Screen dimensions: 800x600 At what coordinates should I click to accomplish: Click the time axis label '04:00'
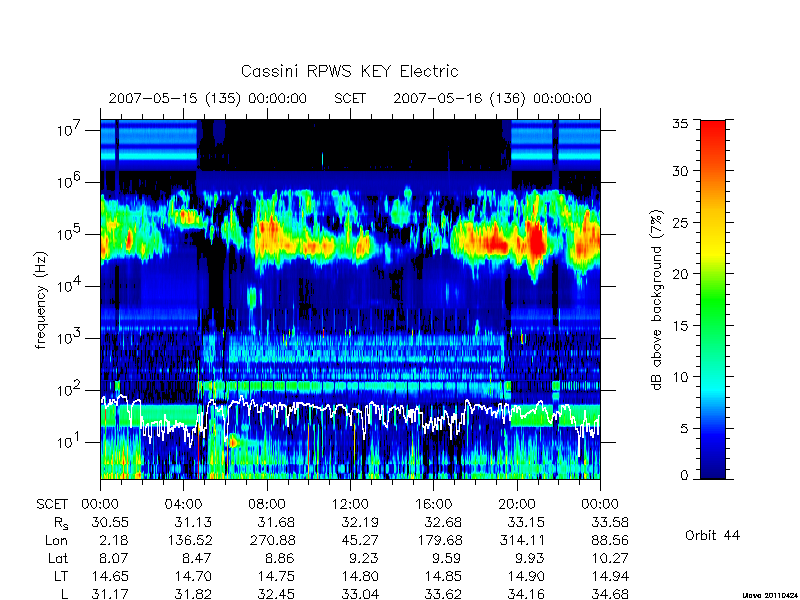183,504
